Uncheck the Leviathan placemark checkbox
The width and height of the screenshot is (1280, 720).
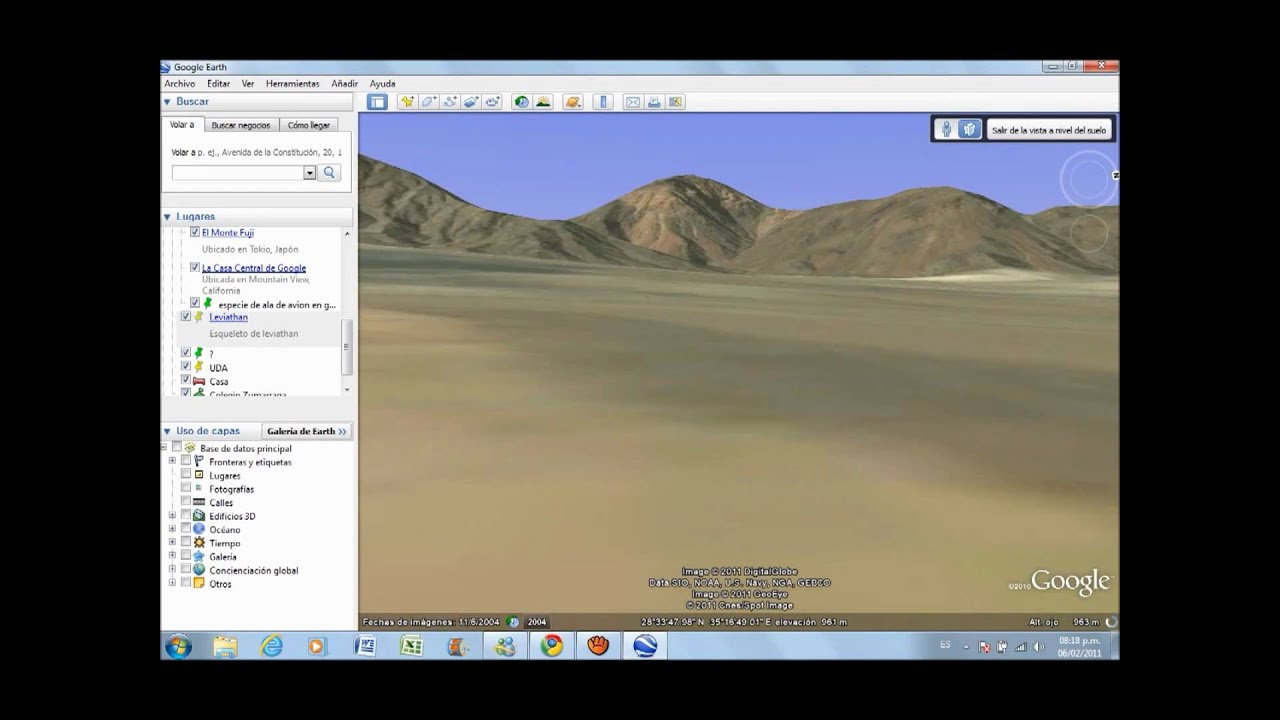(186, 316)
